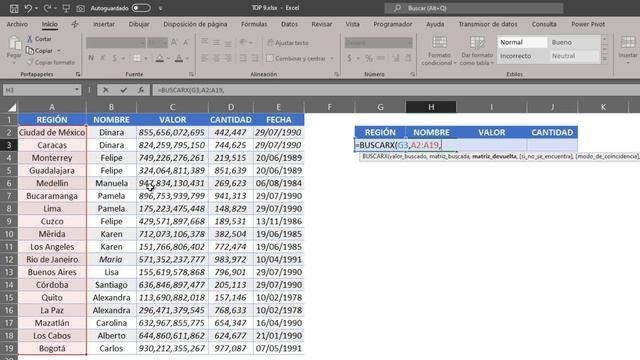Open Dar formato como tabla
Screen dimensions: 640x360
point(477,51)
